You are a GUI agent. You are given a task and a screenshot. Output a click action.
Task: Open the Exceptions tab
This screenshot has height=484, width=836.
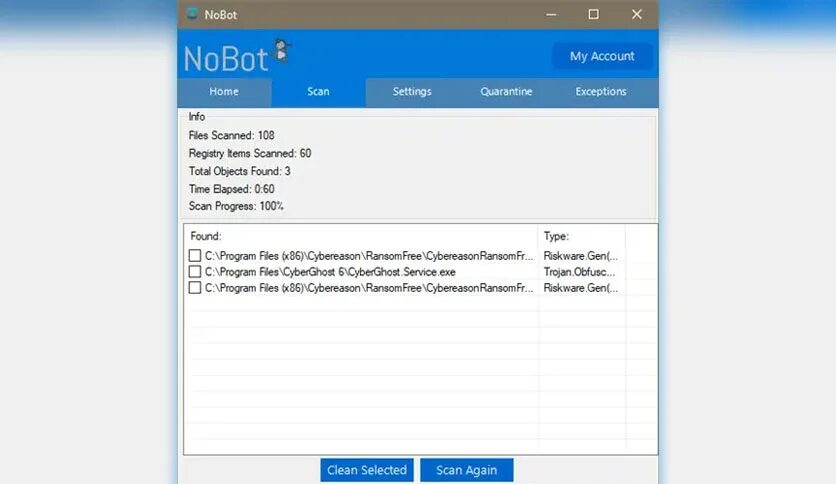pyautogui.click(x=601, y=92)
